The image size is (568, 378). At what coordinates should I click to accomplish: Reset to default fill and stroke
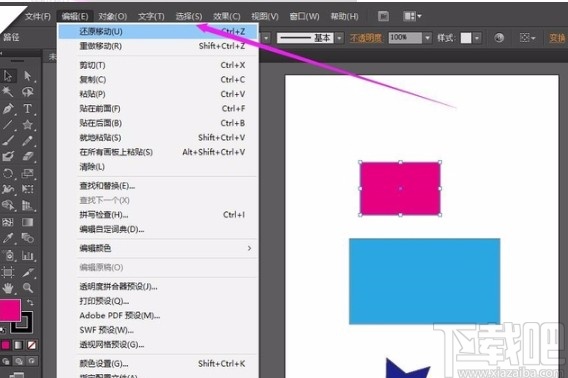pyautogui.click(x=3, y=330)
